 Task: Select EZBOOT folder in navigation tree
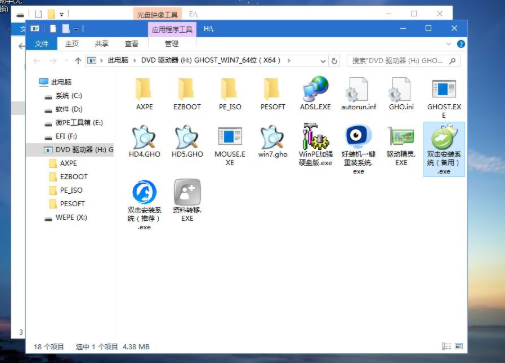[x=68, y=177]
